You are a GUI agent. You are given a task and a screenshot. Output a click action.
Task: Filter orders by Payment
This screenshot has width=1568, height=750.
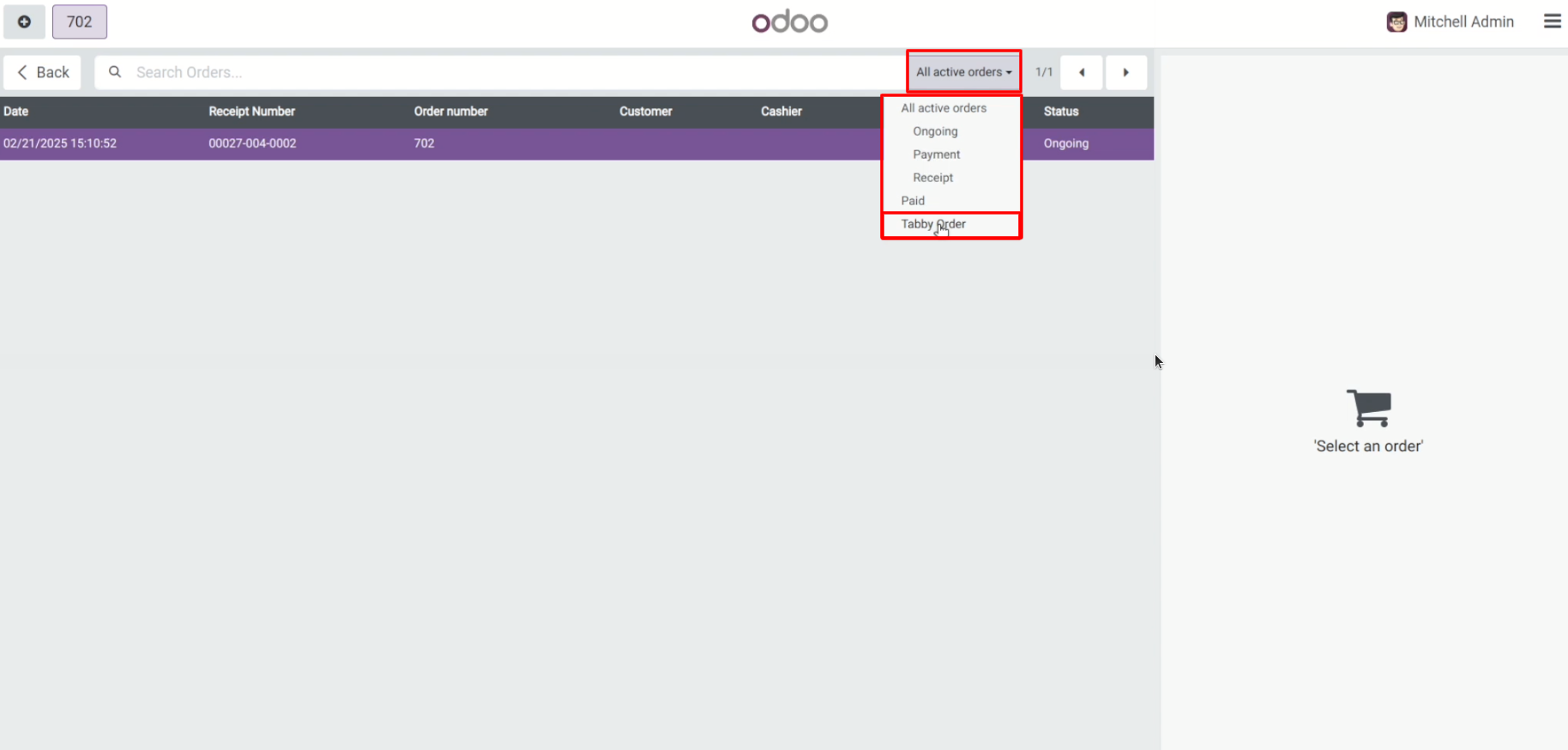tap(937, 154)
